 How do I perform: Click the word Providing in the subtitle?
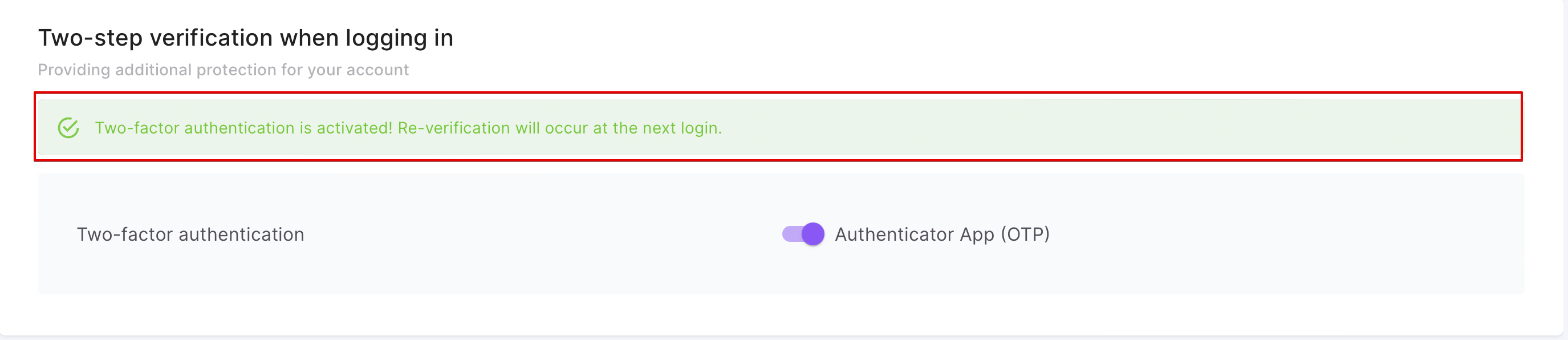click(74, 70)
